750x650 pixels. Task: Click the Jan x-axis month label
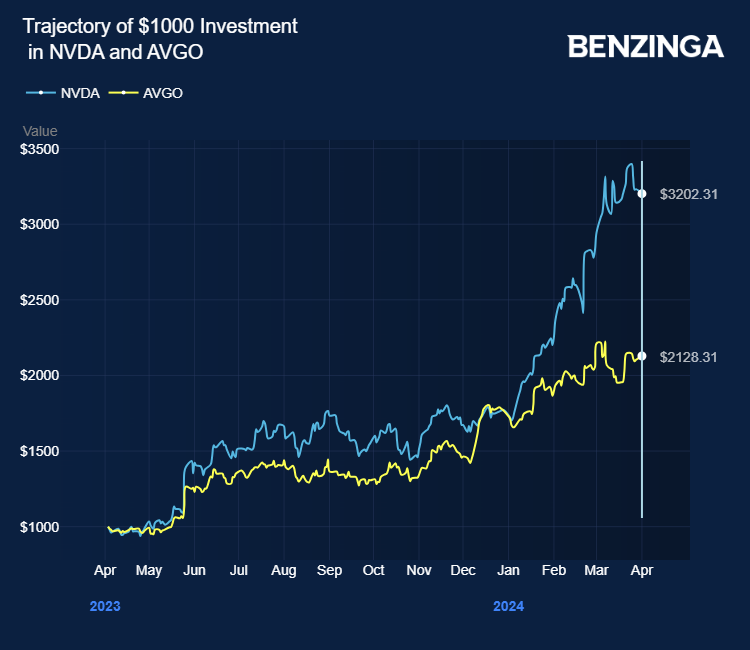[x=508, y=571]
